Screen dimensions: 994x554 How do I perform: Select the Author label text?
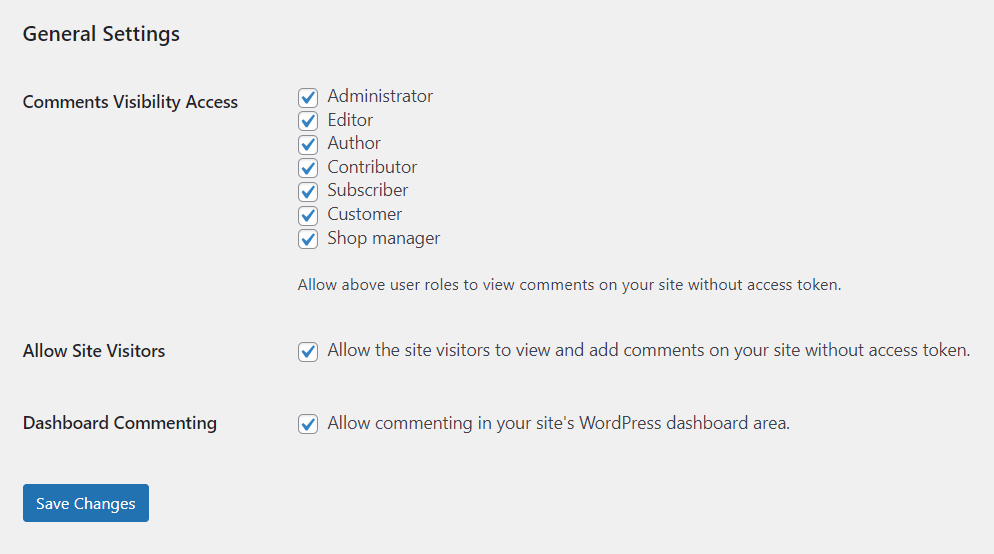tap(354, 143)
